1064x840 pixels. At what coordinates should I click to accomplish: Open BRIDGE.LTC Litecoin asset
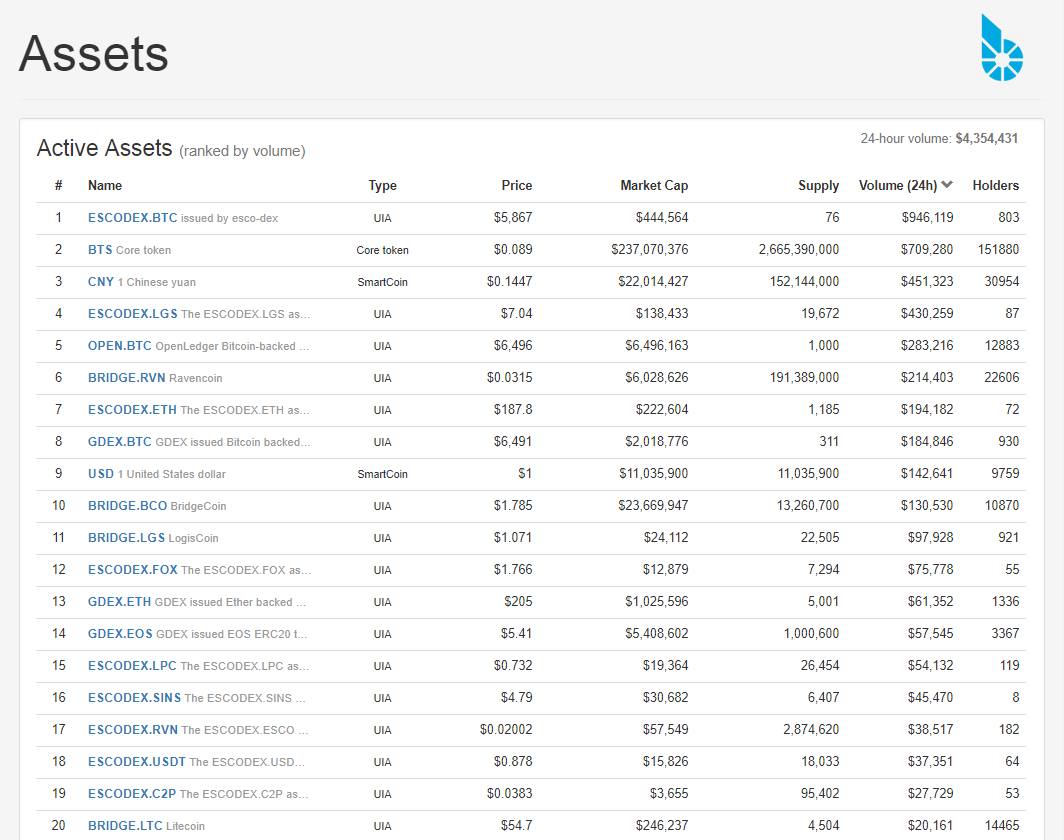125,826
